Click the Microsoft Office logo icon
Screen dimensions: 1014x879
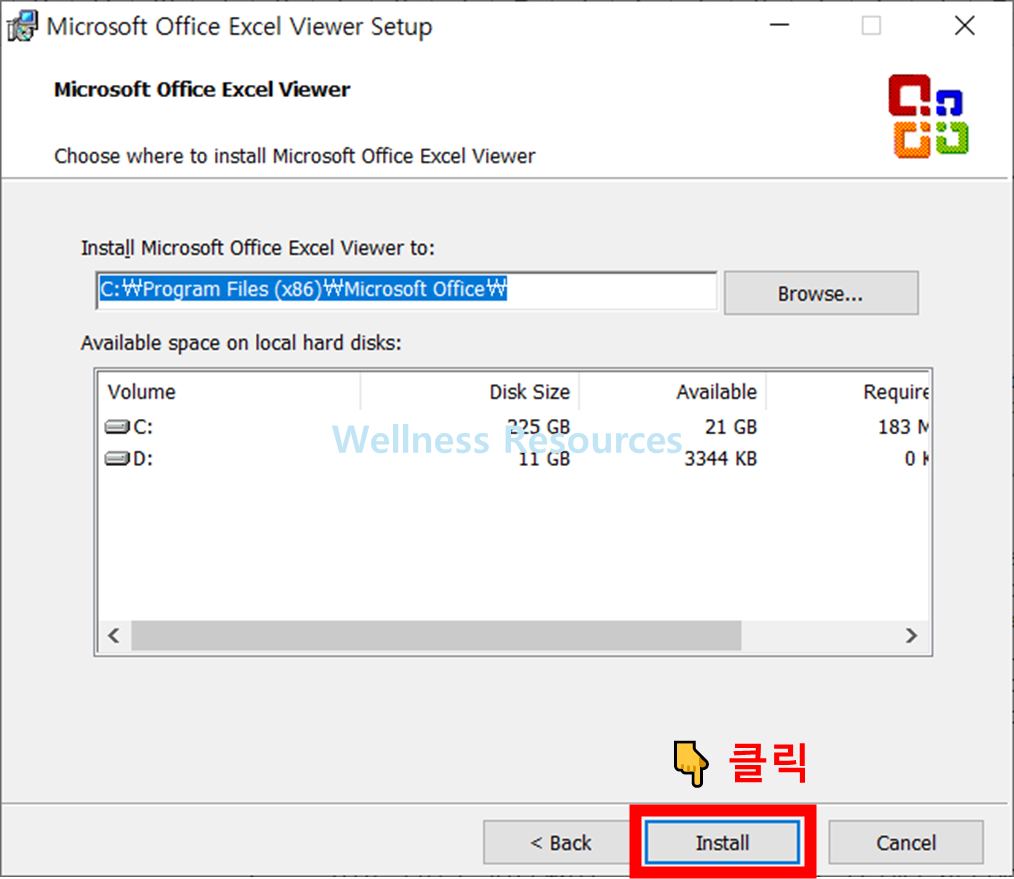pos(928,116)
